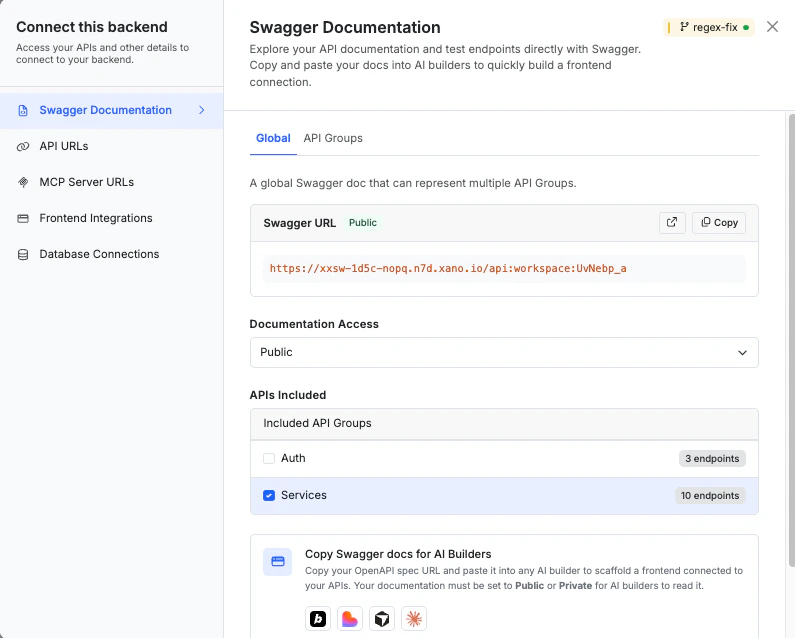Click the Claude starburst AI builder icon
Viewport: 795px width, 638px height.
click(x=414, y=619)
